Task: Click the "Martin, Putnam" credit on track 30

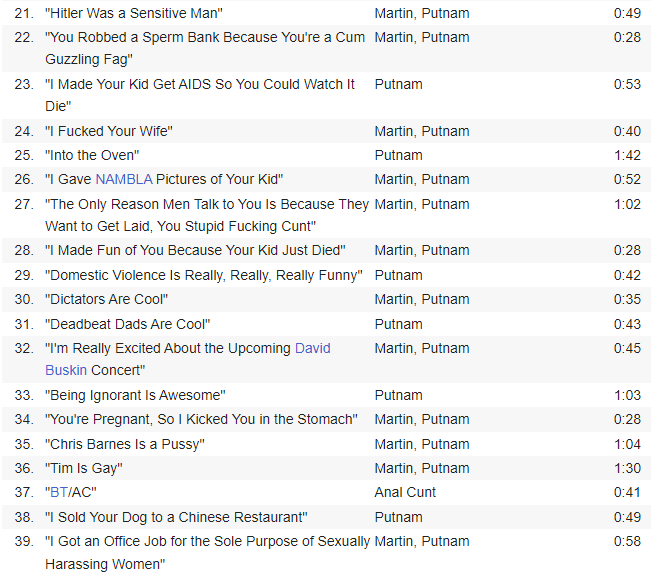Action: point(422,299)
